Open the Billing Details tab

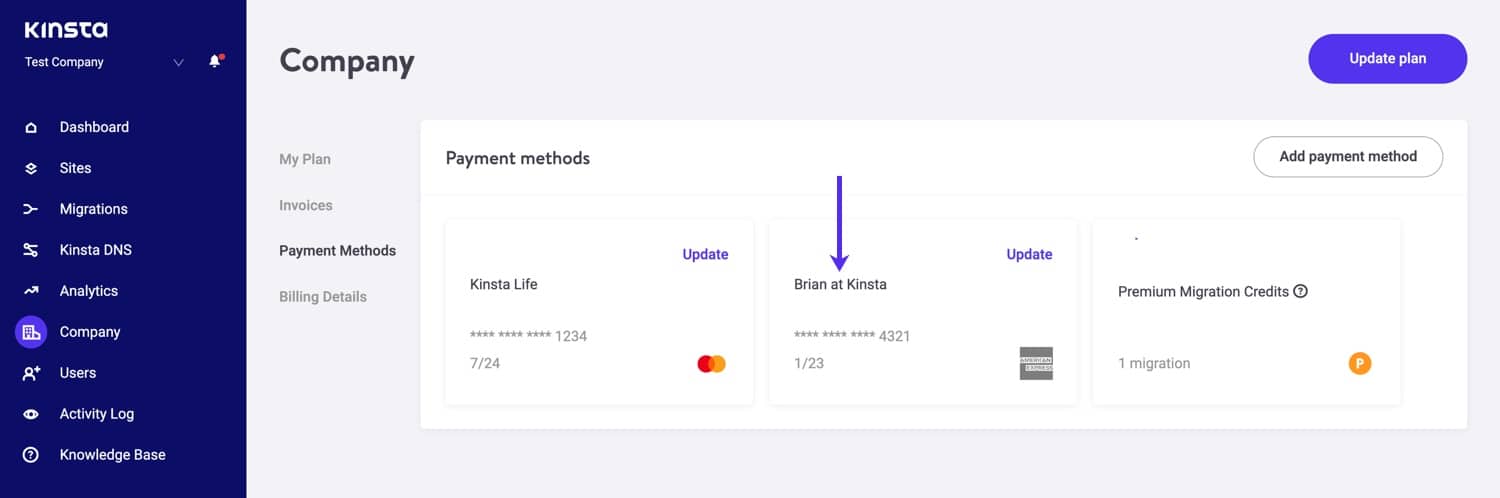coord(323,297)
